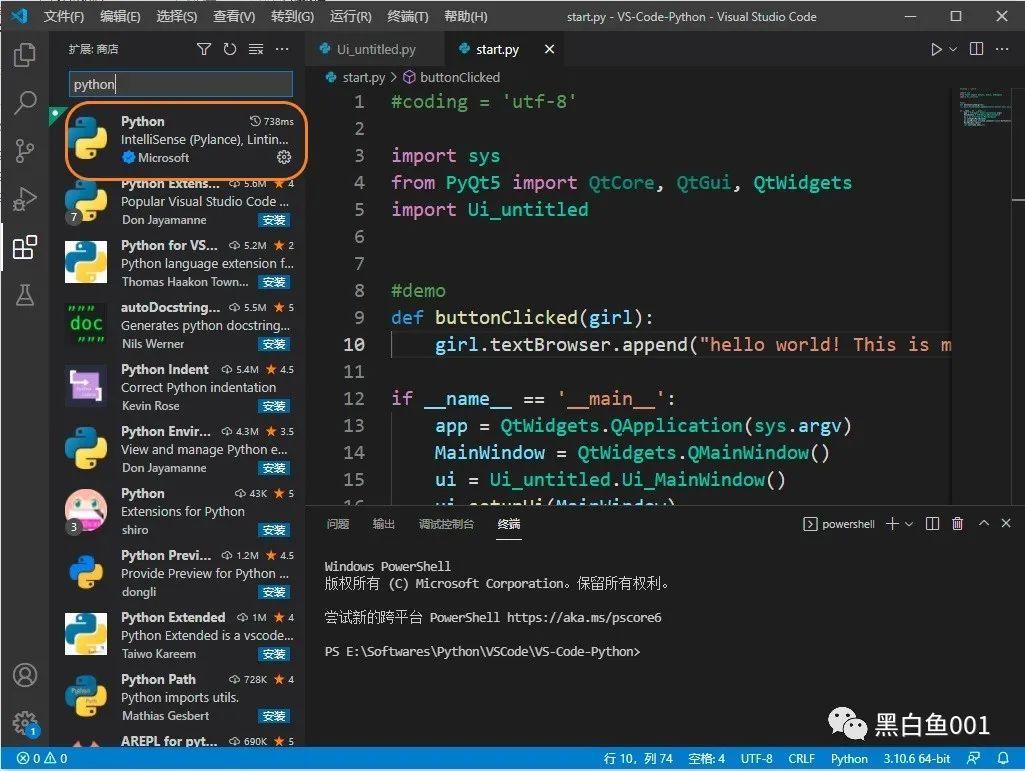This screenshot has height=771, width=1025.
Task: Run the start.py file with the play icon
Action: point(936,48)
